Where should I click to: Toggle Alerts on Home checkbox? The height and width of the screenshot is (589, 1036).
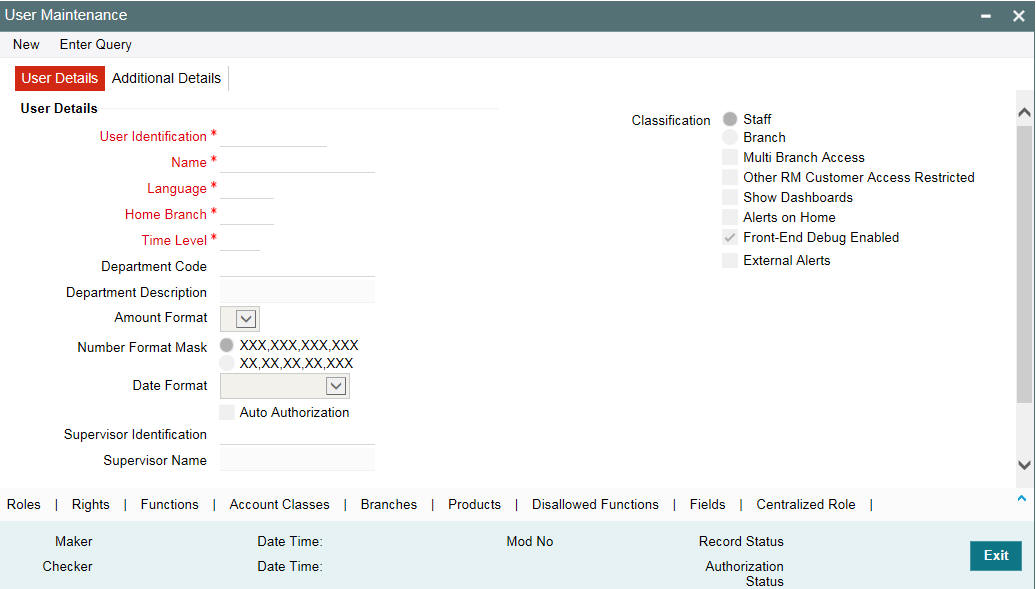(x=729, y=217)
